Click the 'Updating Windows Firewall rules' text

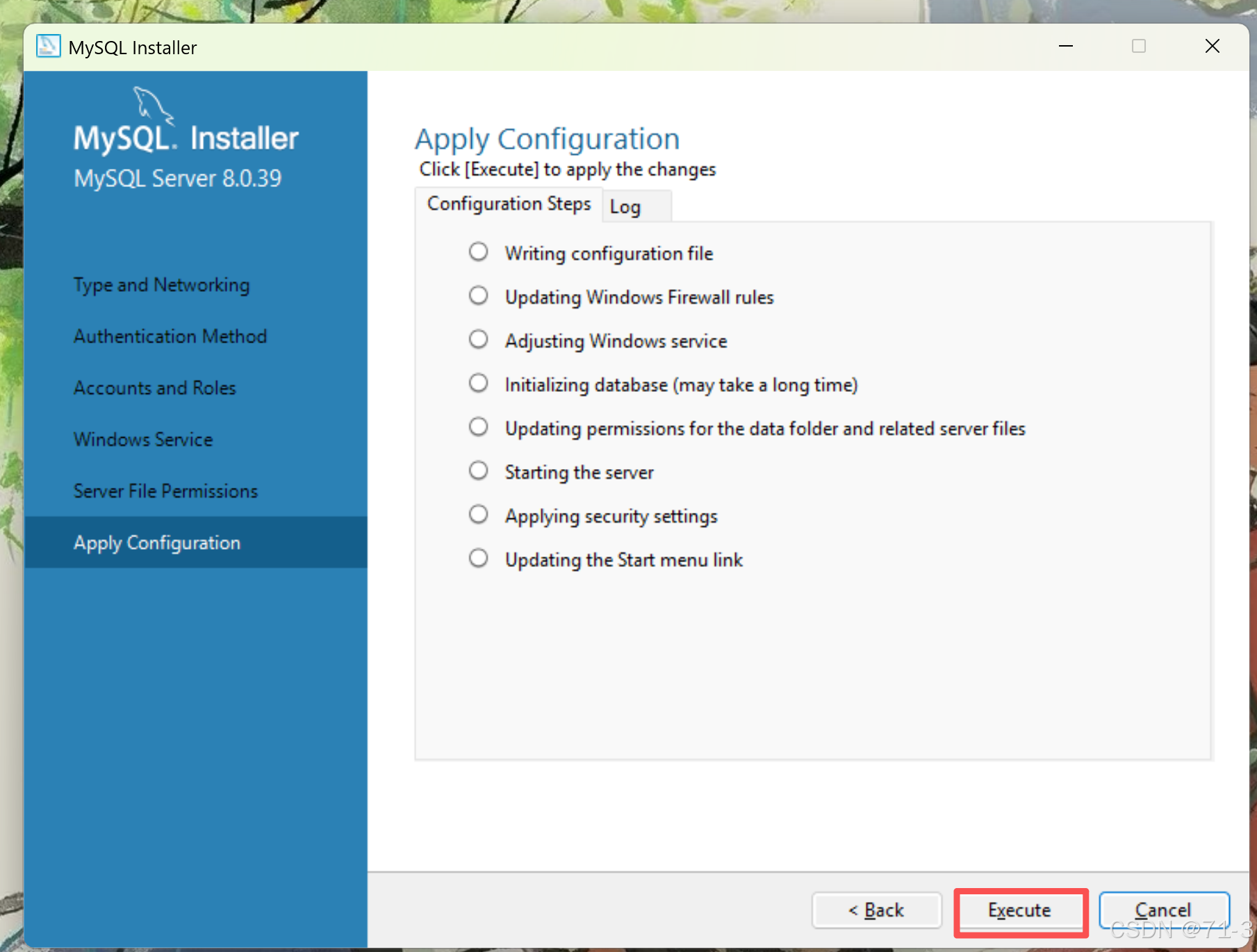click(639, 297)
